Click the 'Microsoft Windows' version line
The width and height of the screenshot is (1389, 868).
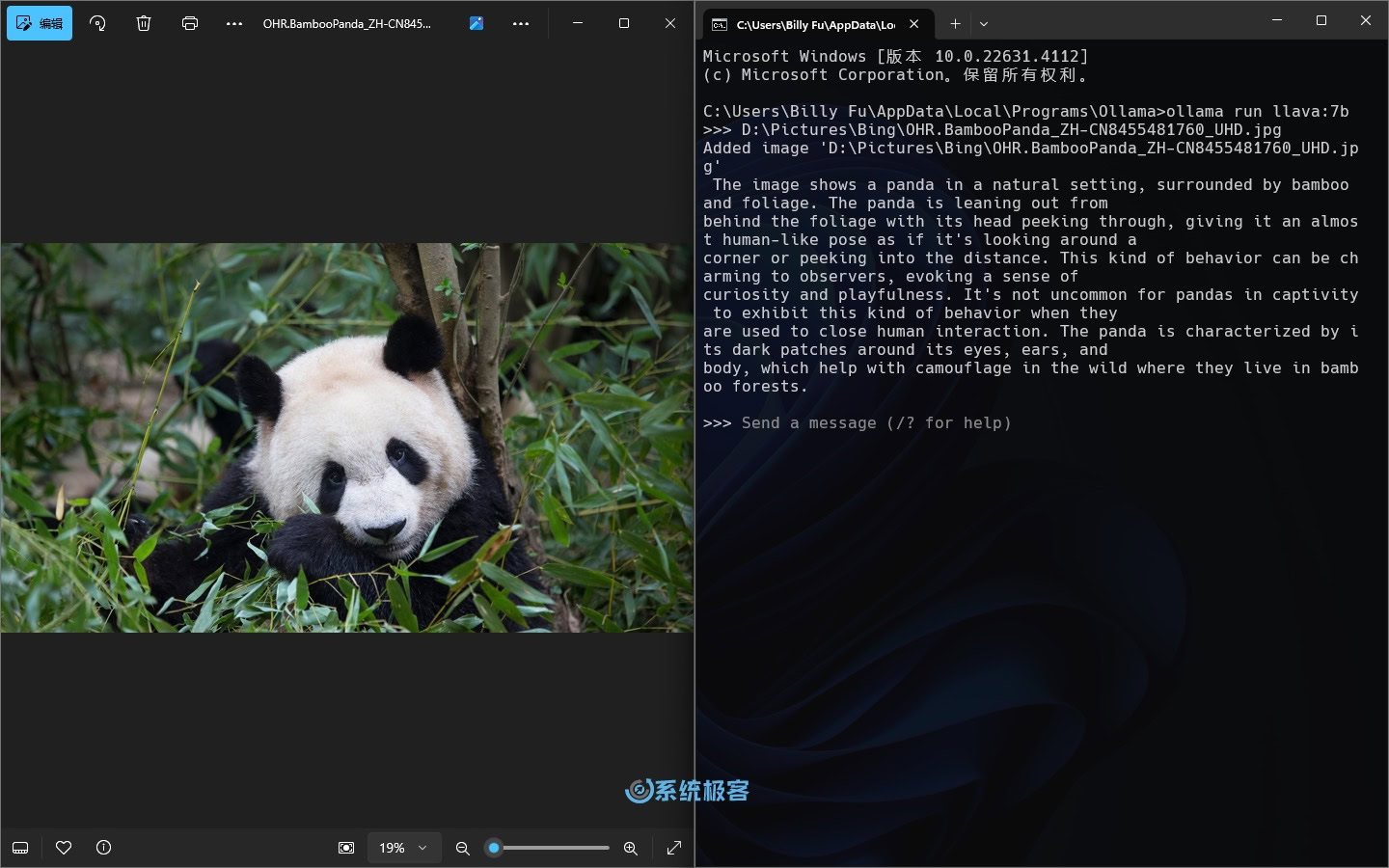(895, 56)
